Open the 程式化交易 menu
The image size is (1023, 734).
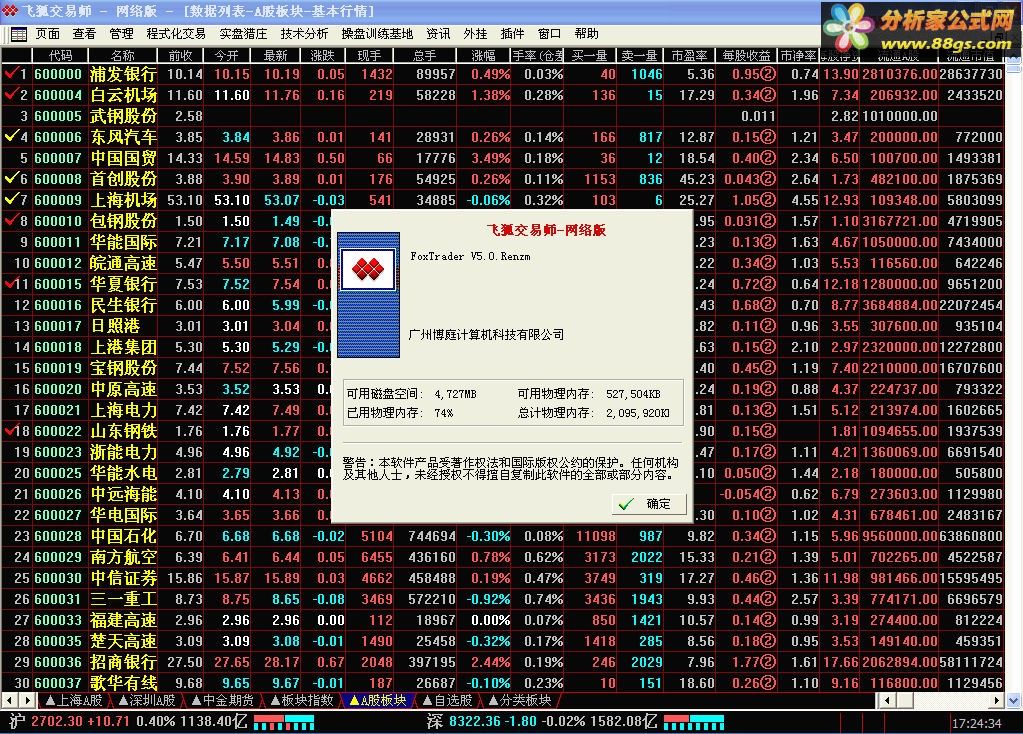(176, 34)
